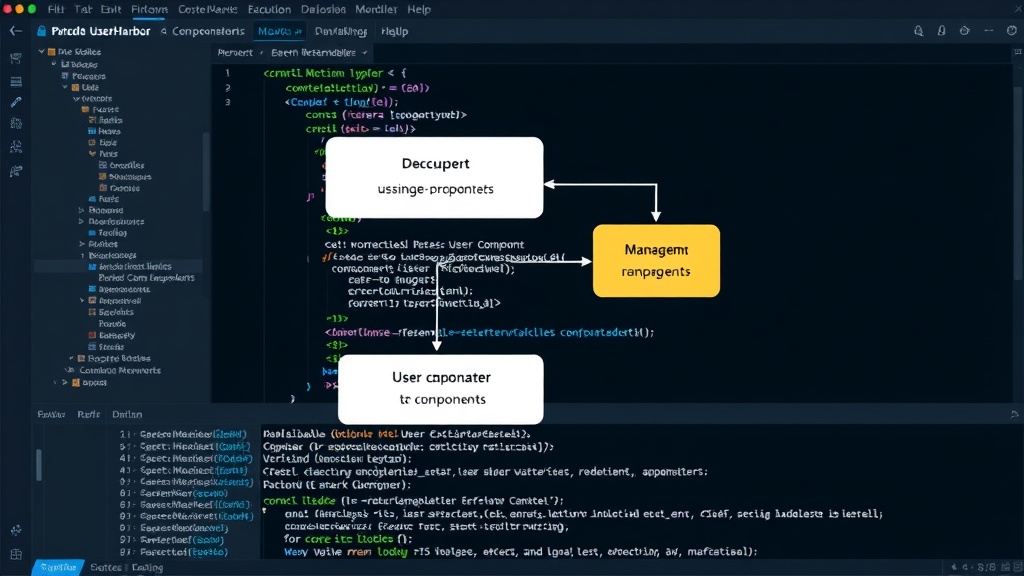The image size is (1024, 576).
Task: Click the left sidebar icon third below the pen icon
Action: point(16,170)
